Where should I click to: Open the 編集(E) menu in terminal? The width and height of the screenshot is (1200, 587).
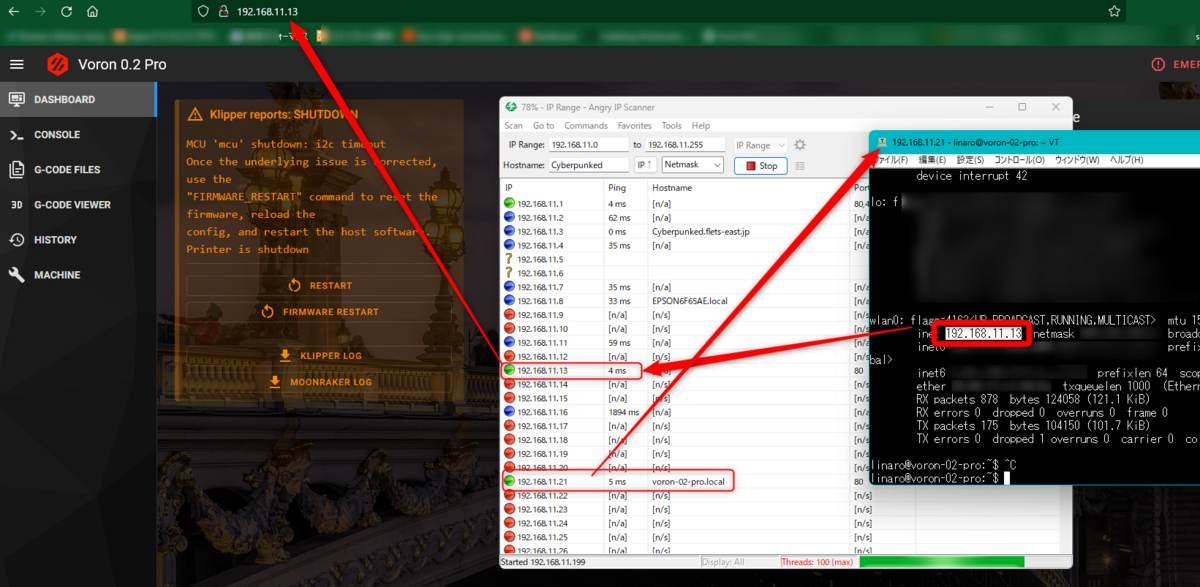[932, 160]
